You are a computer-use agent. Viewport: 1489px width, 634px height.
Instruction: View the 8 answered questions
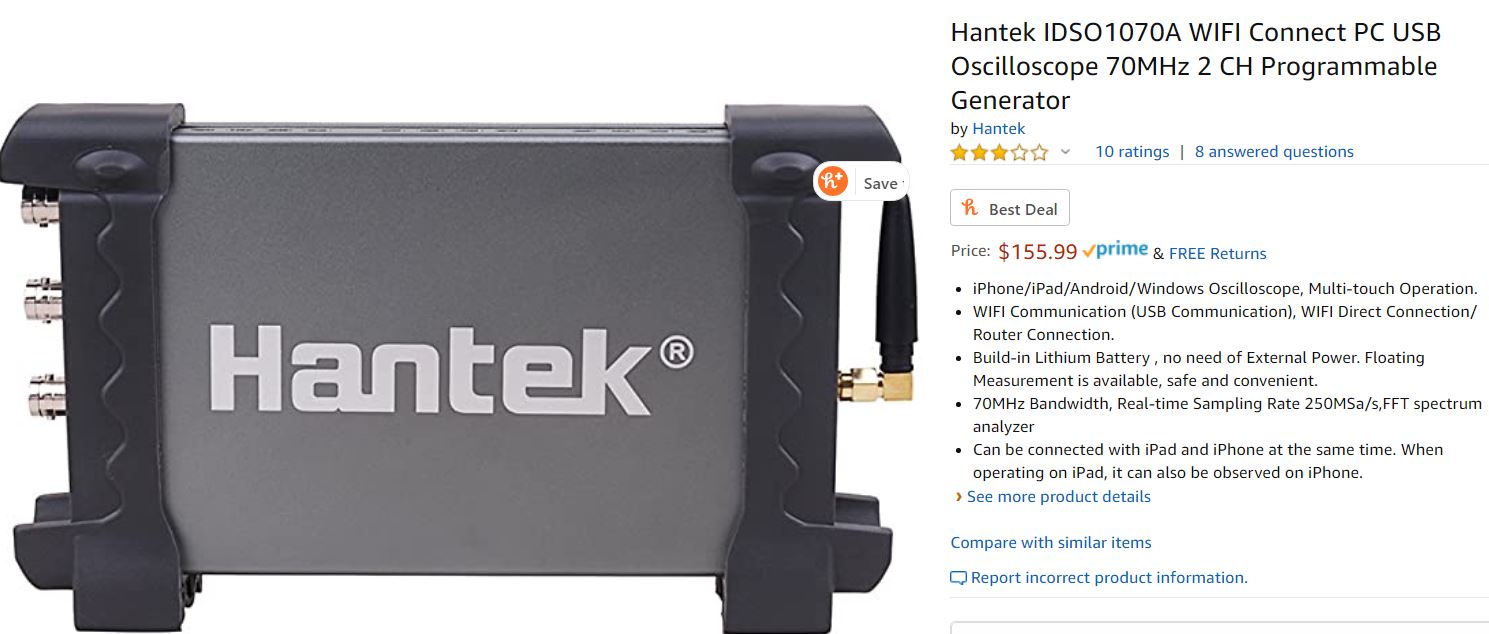[1274, 152]
